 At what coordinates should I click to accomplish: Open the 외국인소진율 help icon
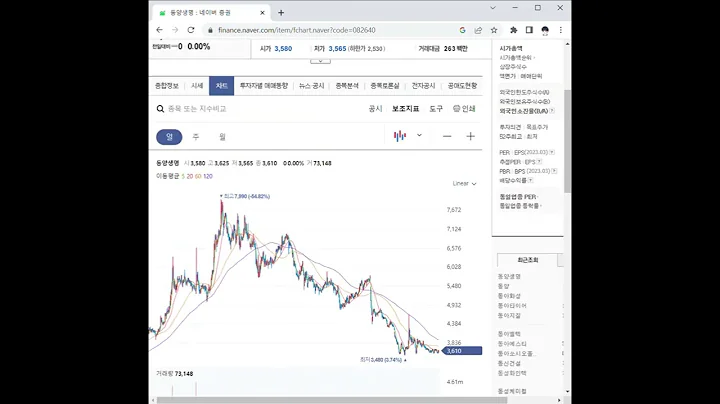[552, 111]
